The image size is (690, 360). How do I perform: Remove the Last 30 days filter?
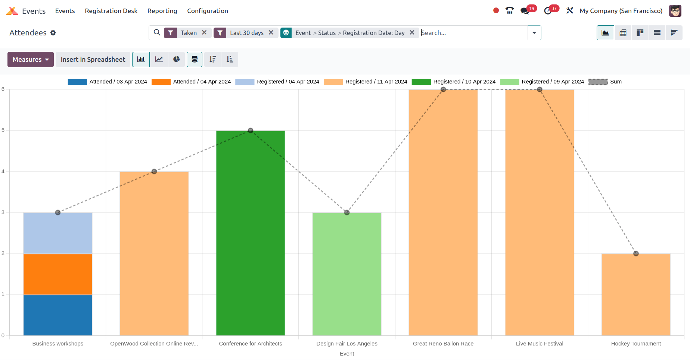(271, 33)
